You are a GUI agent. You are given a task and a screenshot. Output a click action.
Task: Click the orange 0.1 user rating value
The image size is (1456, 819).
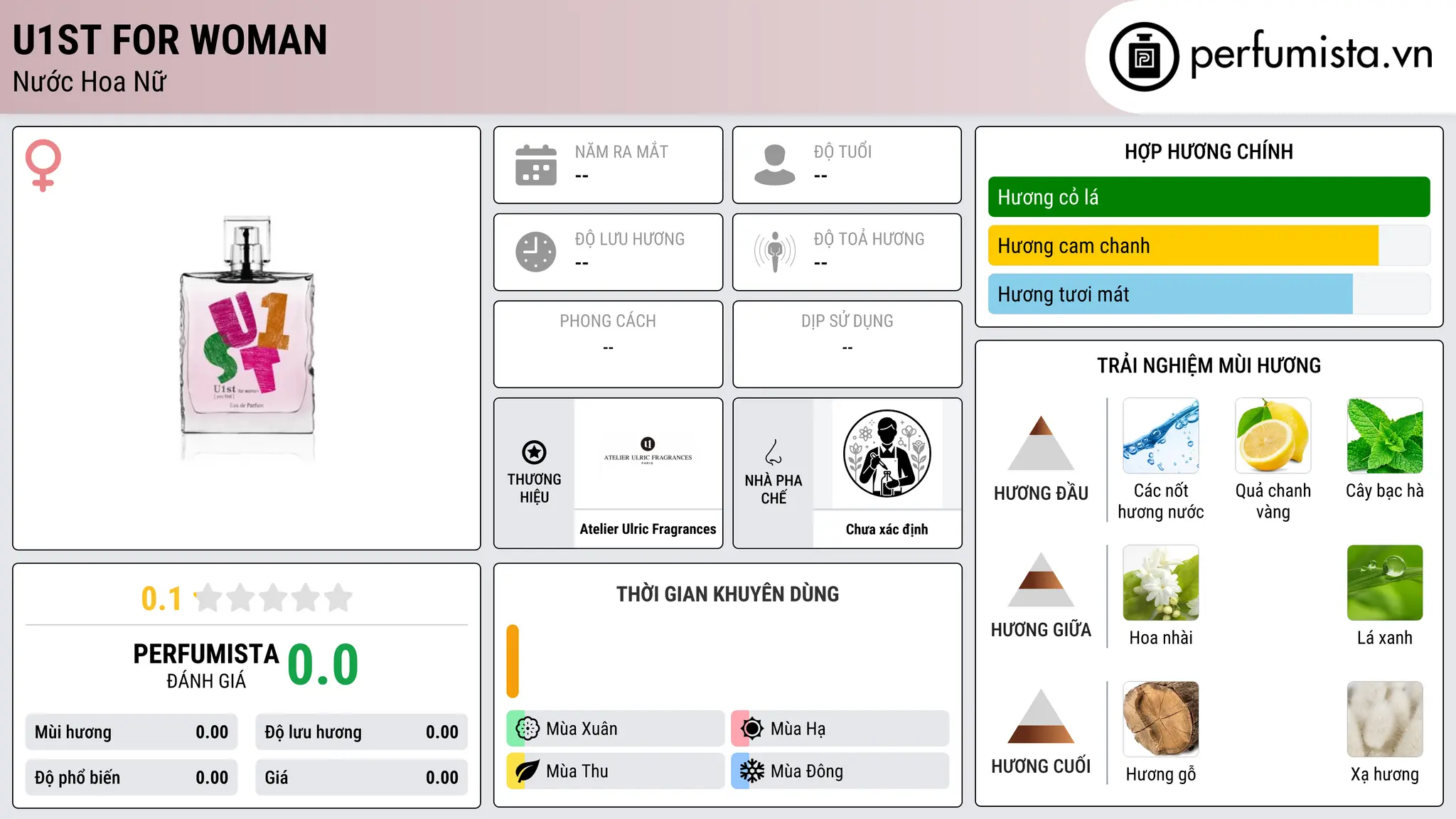tap(161, 599)
